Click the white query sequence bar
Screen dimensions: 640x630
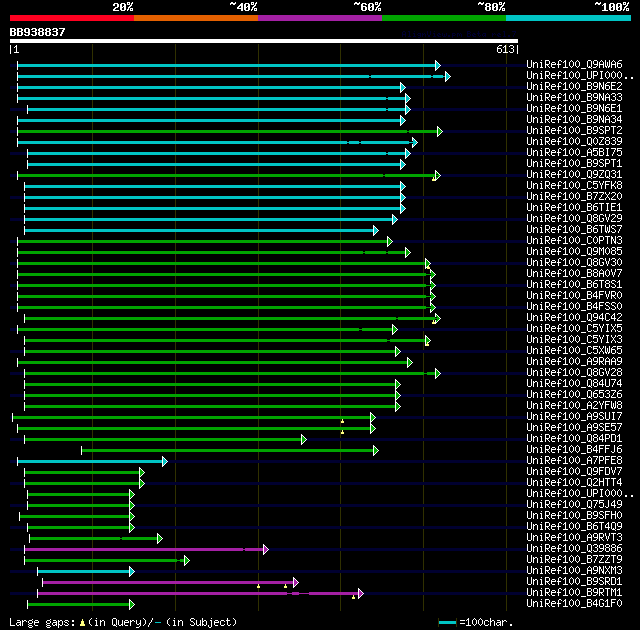[x=264, y=41]
